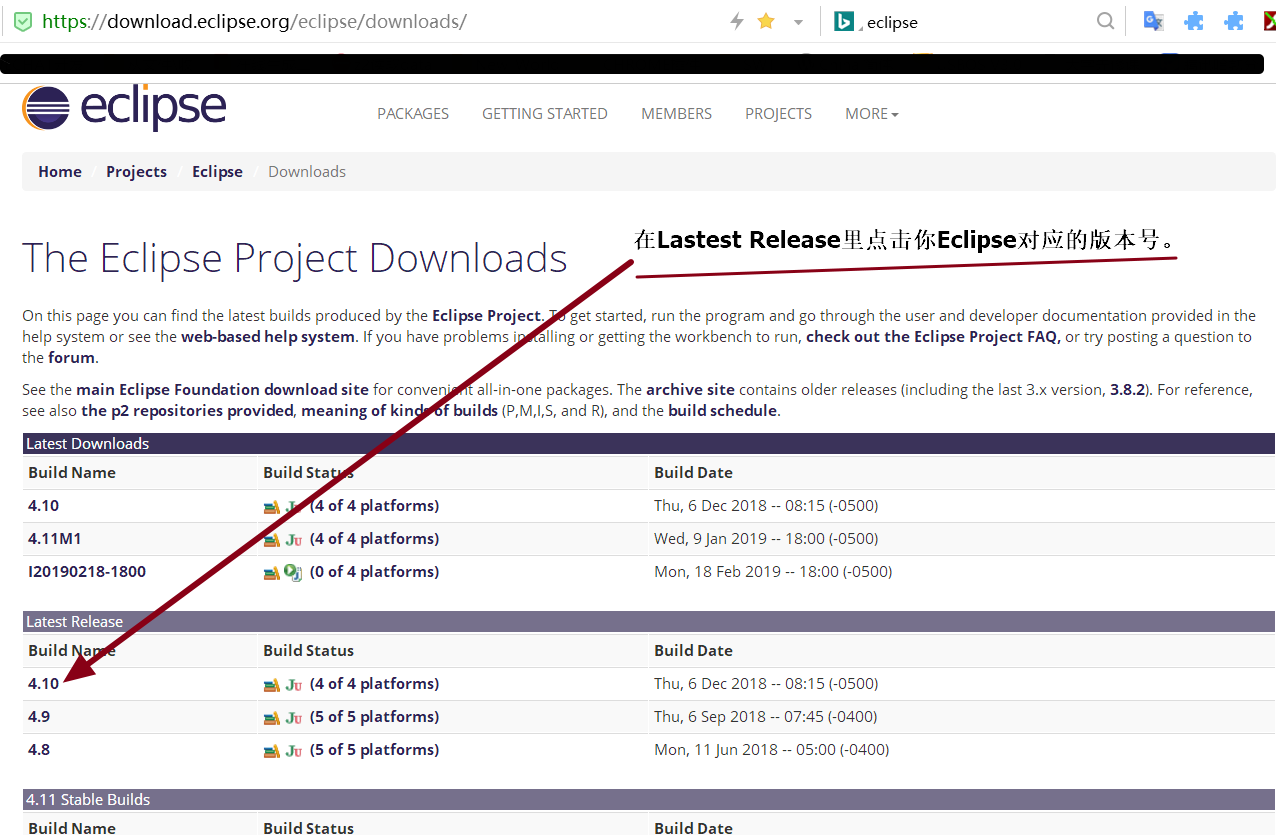Open the PACKAGES menu item

coord(413,114)
